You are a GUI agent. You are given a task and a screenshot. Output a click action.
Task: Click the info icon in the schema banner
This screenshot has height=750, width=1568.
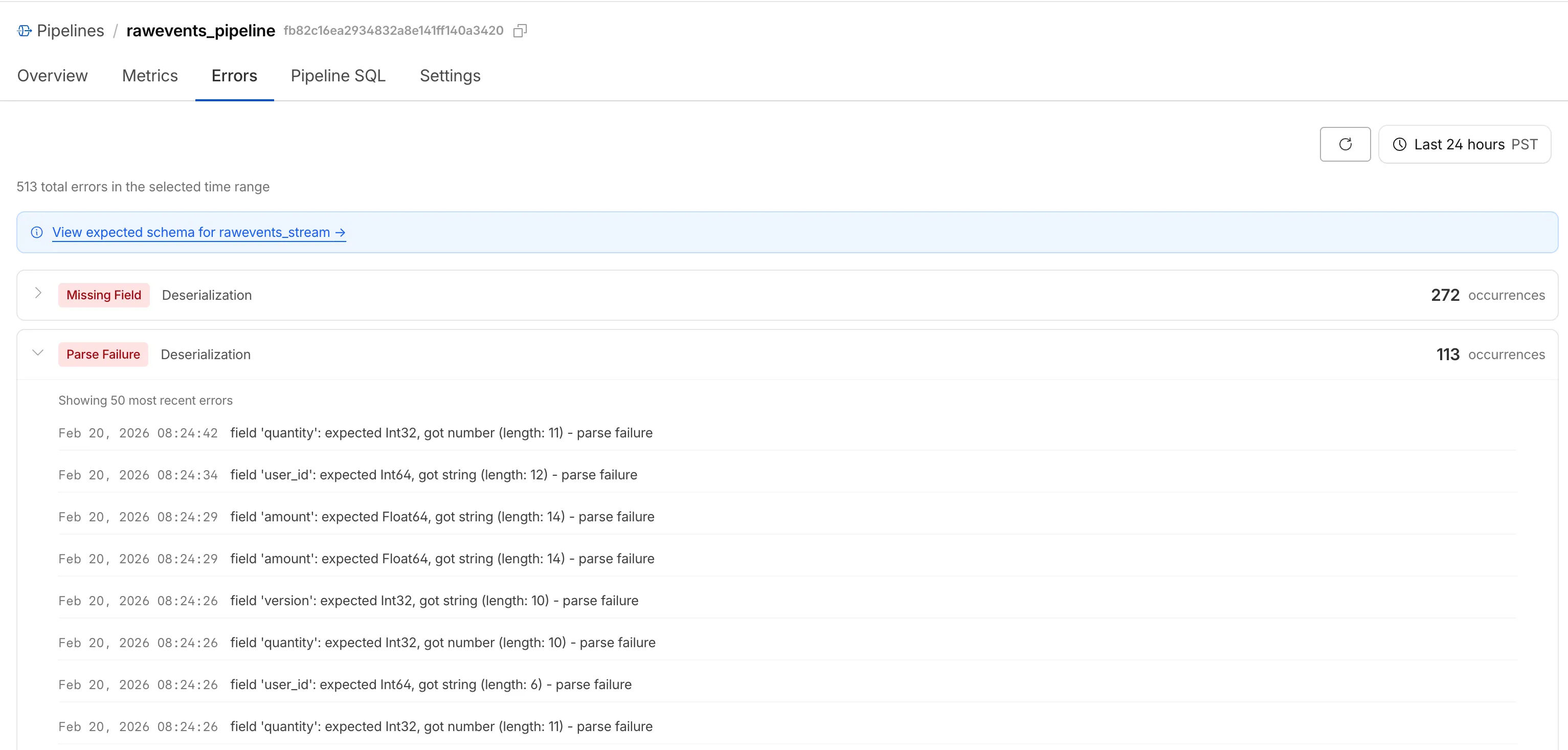pos(36,232)
